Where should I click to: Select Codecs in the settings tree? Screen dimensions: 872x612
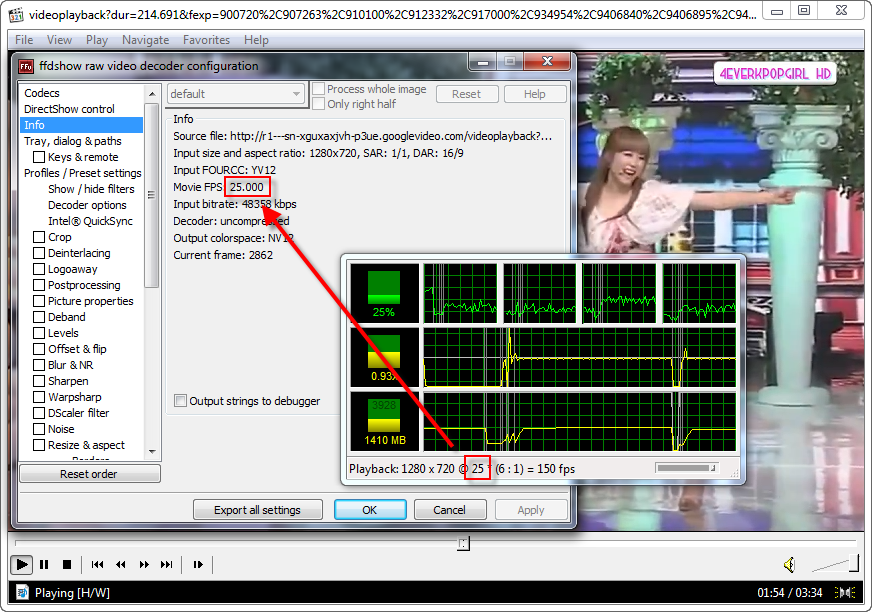coord(42,93)
